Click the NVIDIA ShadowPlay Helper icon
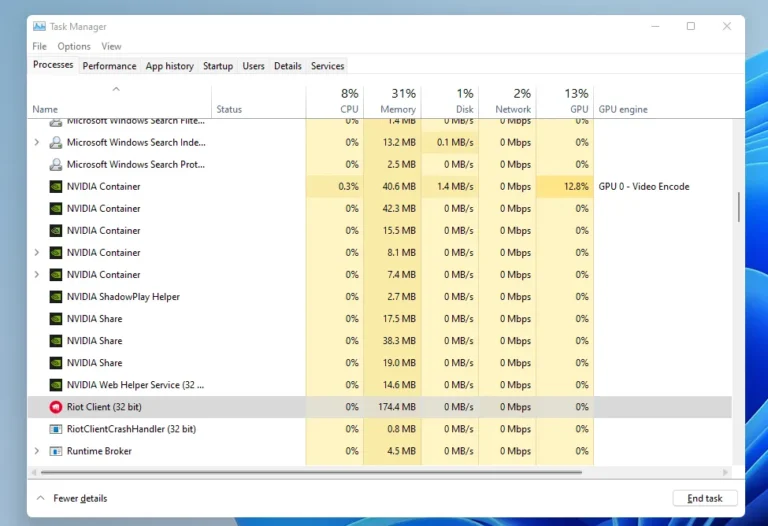The height and width of the screenshot is (526, 768). tap(56, 297)
